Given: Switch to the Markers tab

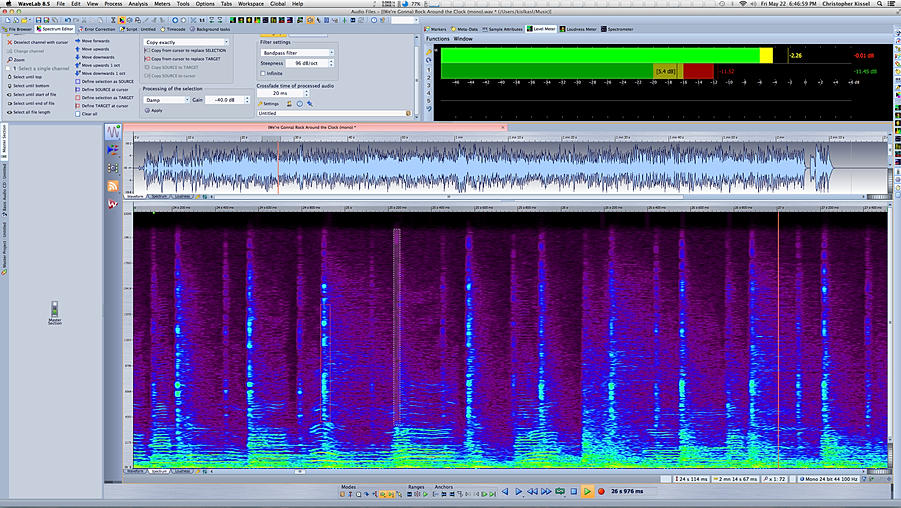Looking at the screenshot, I should [x=436, y=29].
